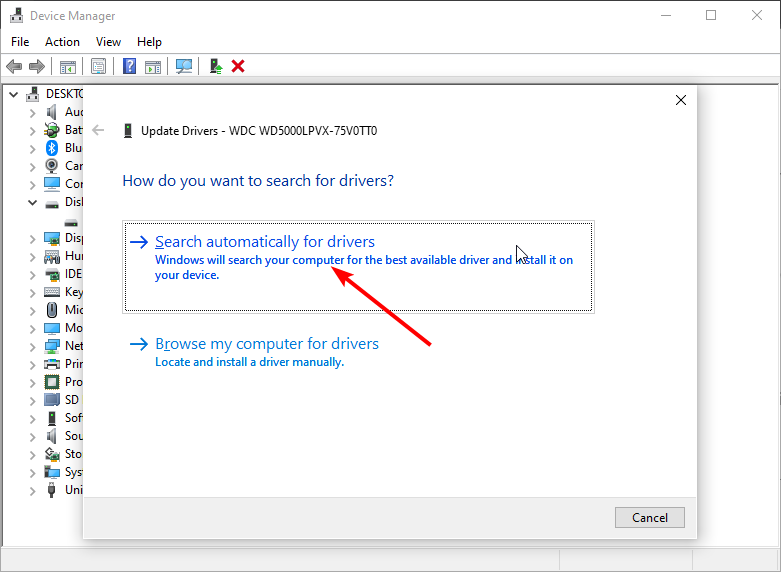Select the Print queues printer icon
This screenshot has width=781, height=572.
(52, 364)
